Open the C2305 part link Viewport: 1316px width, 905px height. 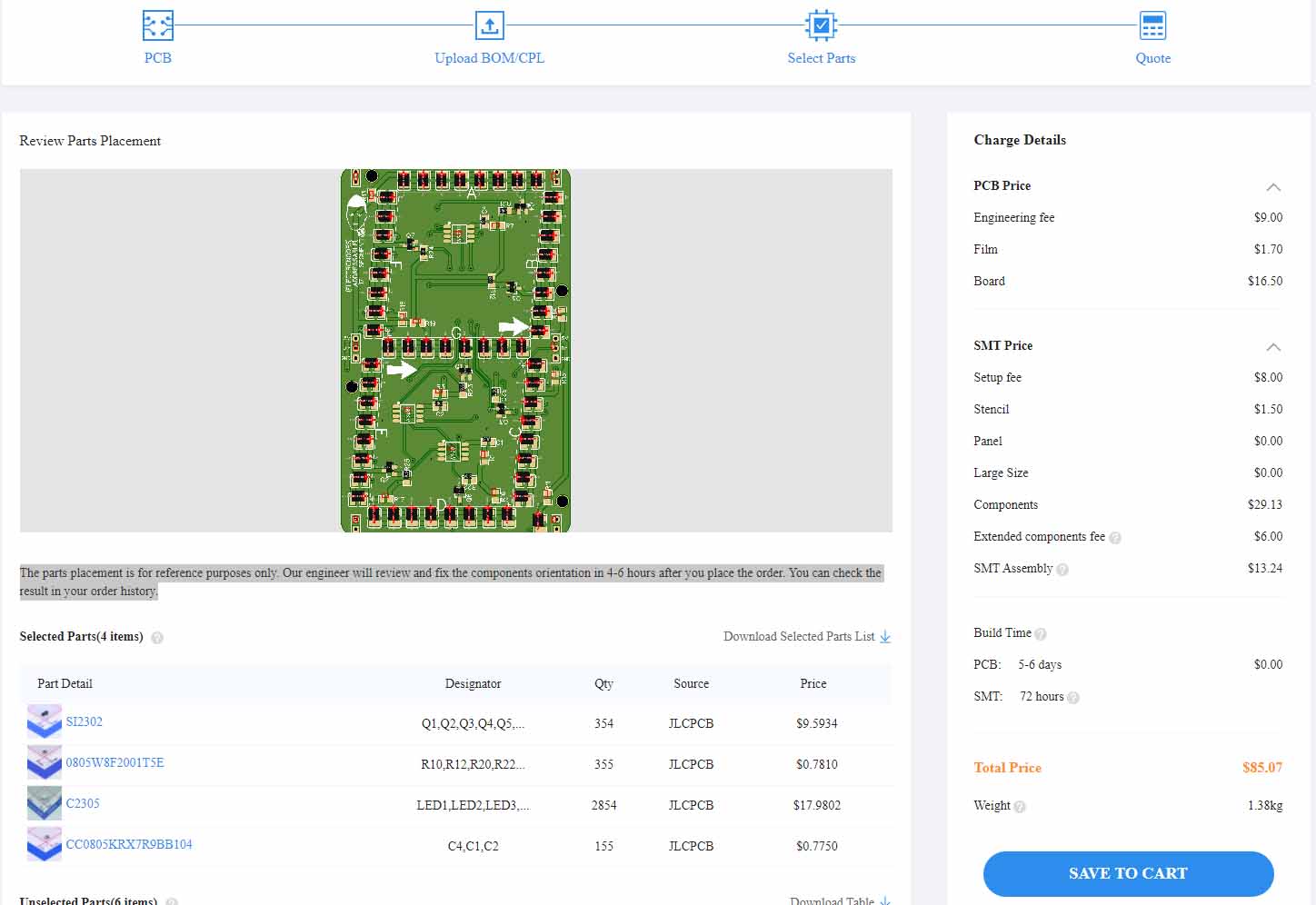tap(83, 803)
